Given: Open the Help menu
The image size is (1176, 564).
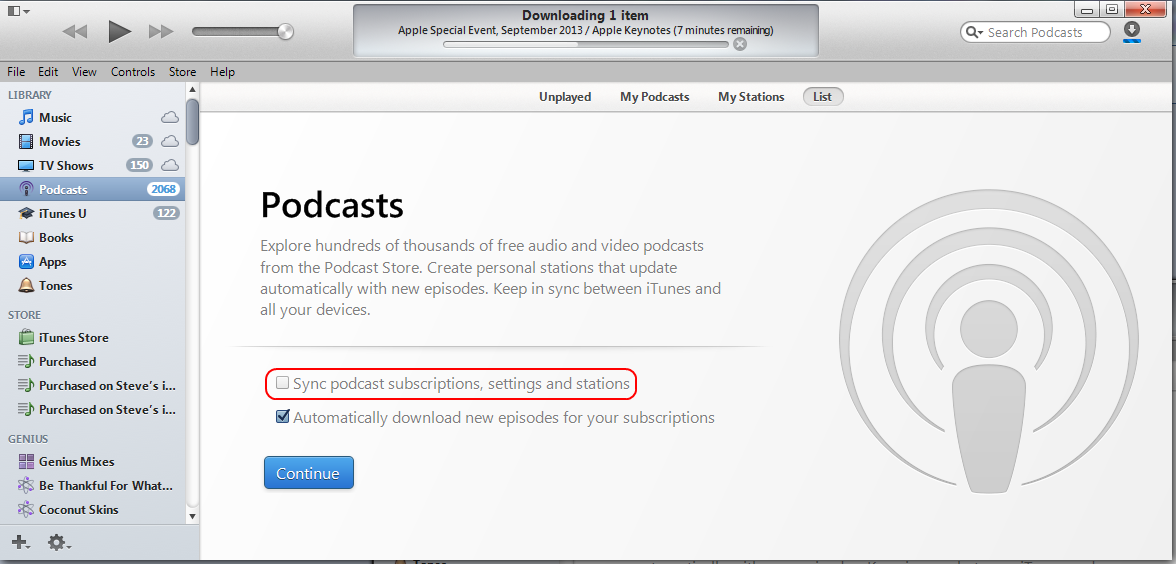Looking at the screenshot, I should pyautogui.click(x=222, y=72).
